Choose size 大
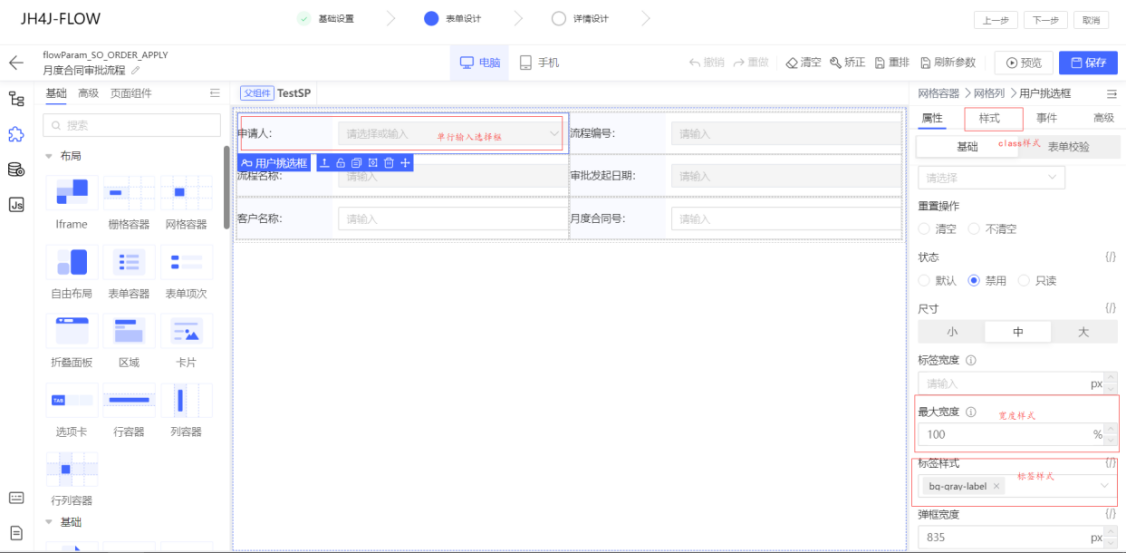This screenshot has height=553, width=1126. (x=1084, y=332)
